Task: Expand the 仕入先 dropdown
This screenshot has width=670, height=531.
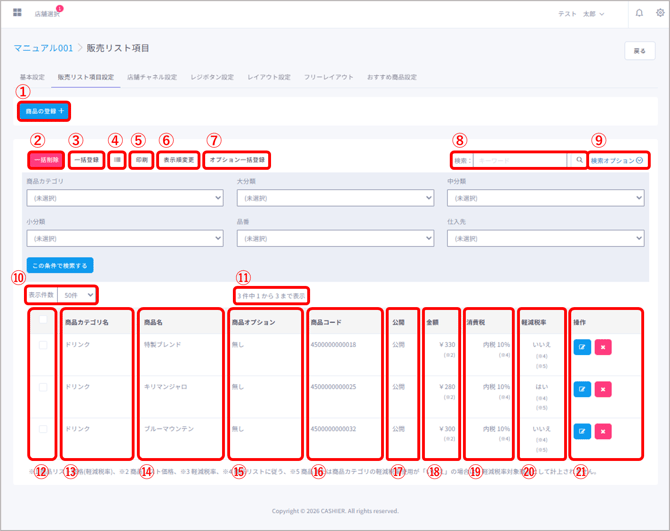Action: pos(545,238)
